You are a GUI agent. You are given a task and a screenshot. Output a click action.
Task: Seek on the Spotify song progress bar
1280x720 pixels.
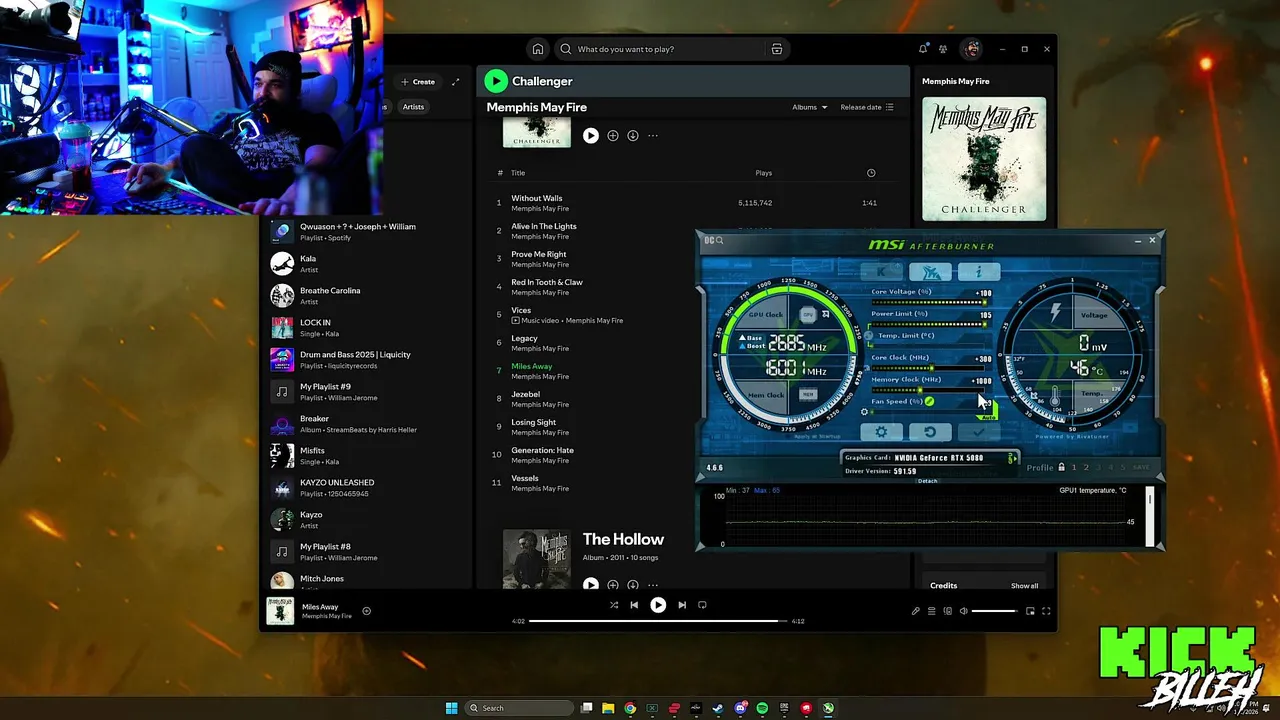click(x=657, y=621)
